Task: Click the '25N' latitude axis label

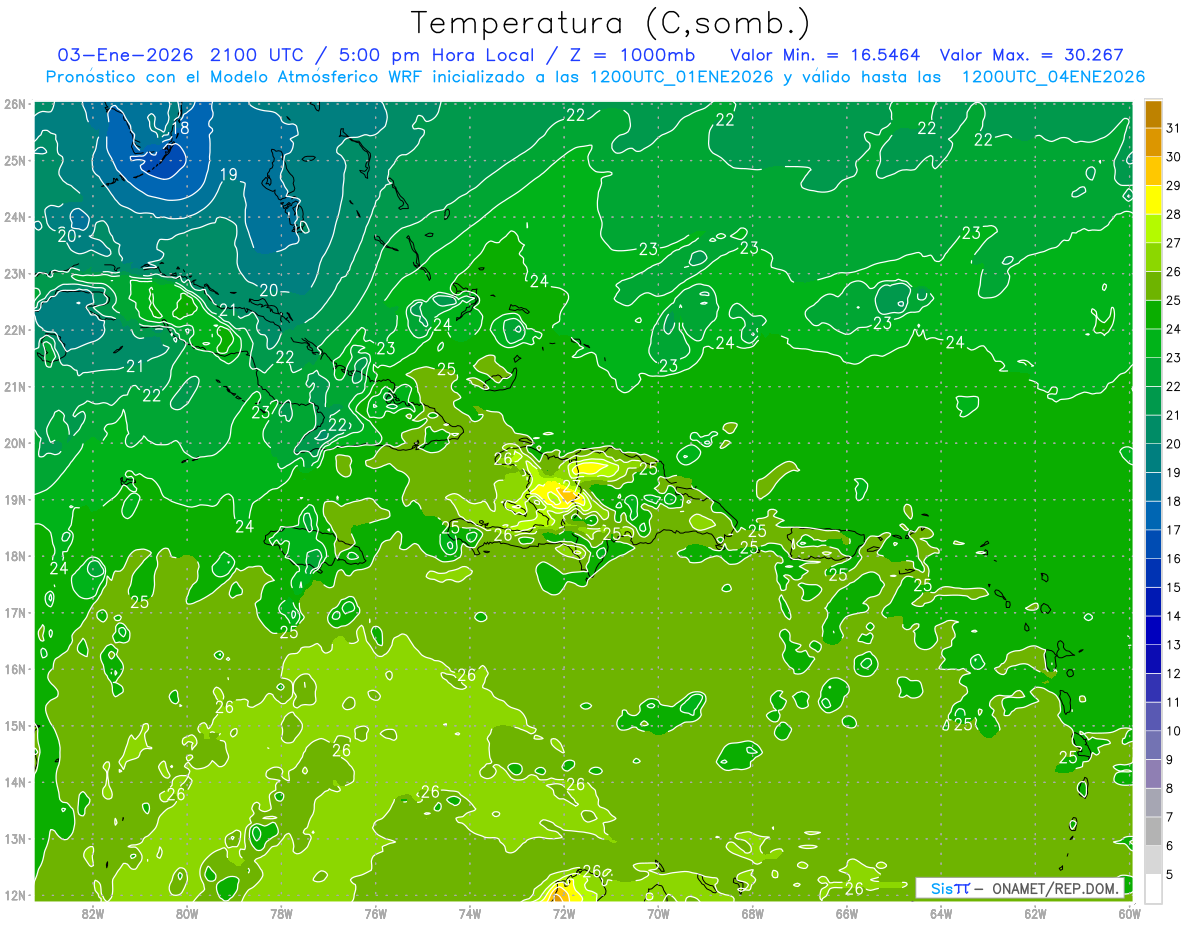Action: (x=14, y=160)
